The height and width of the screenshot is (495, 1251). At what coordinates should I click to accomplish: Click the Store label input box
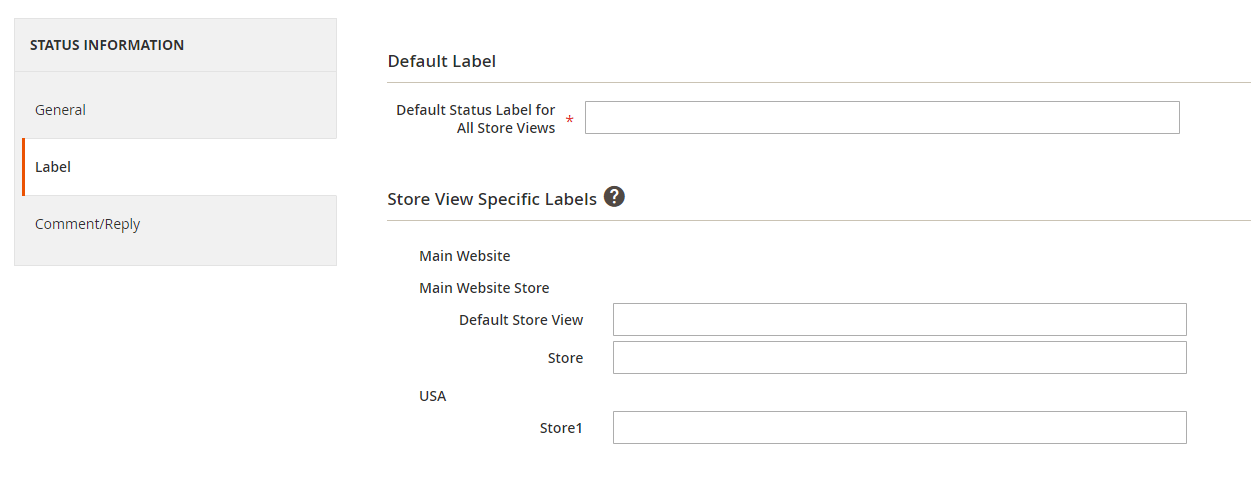click(x=898, y=358)
